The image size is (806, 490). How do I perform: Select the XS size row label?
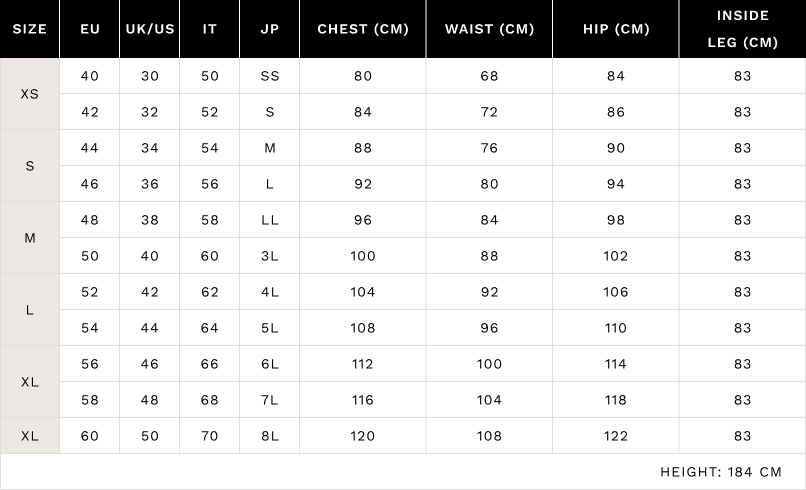pos(30,93)
